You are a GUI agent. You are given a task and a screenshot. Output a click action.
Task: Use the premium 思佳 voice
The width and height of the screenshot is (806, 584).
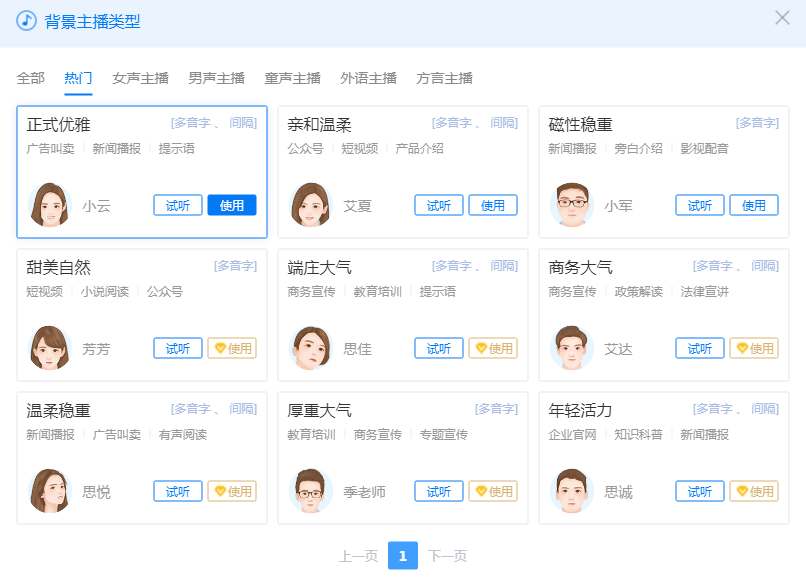(x=493, y=349)
